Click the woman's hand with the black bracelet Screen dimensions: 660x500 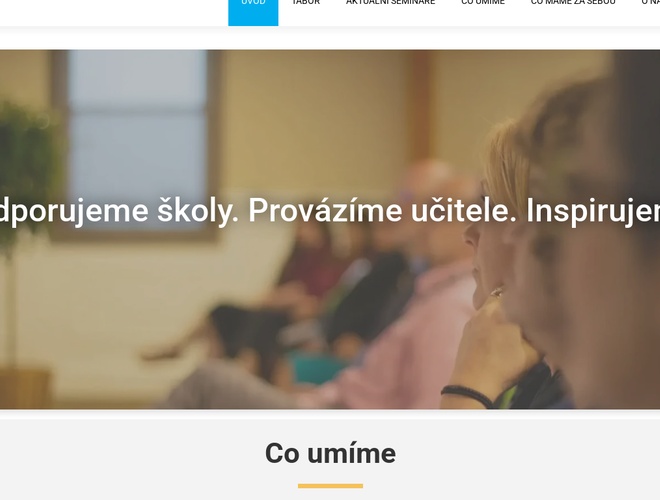(488, 358)
